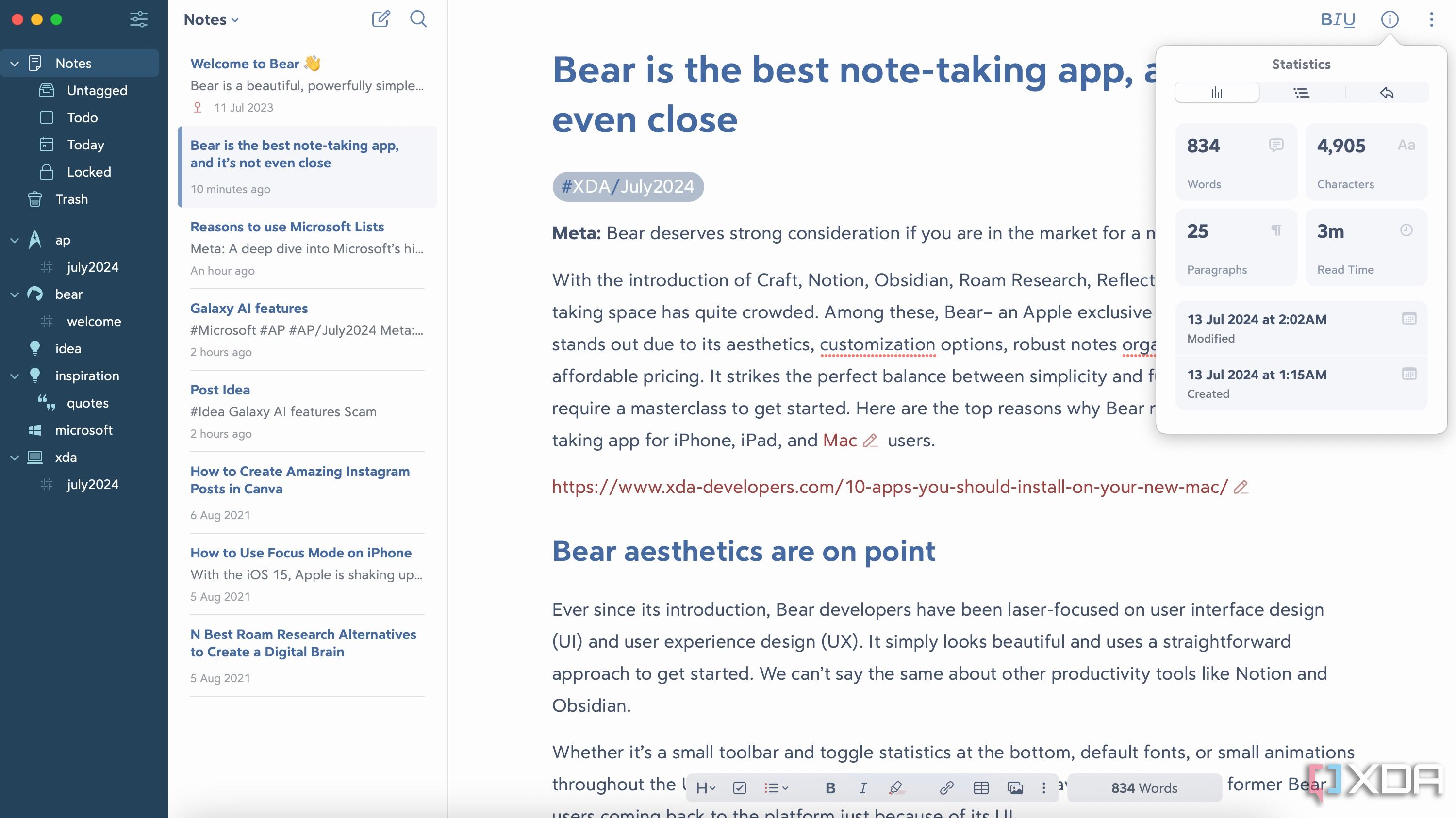Open BIU formatting options

(x=1338, y=19)
